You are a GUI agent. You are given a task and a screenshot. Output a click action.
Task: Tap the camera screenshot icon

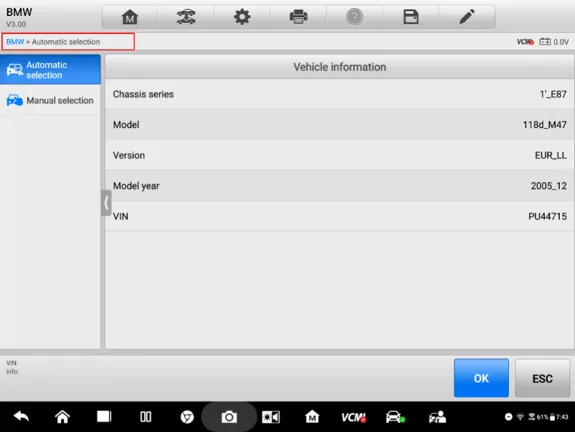click(x=229, y=417)
